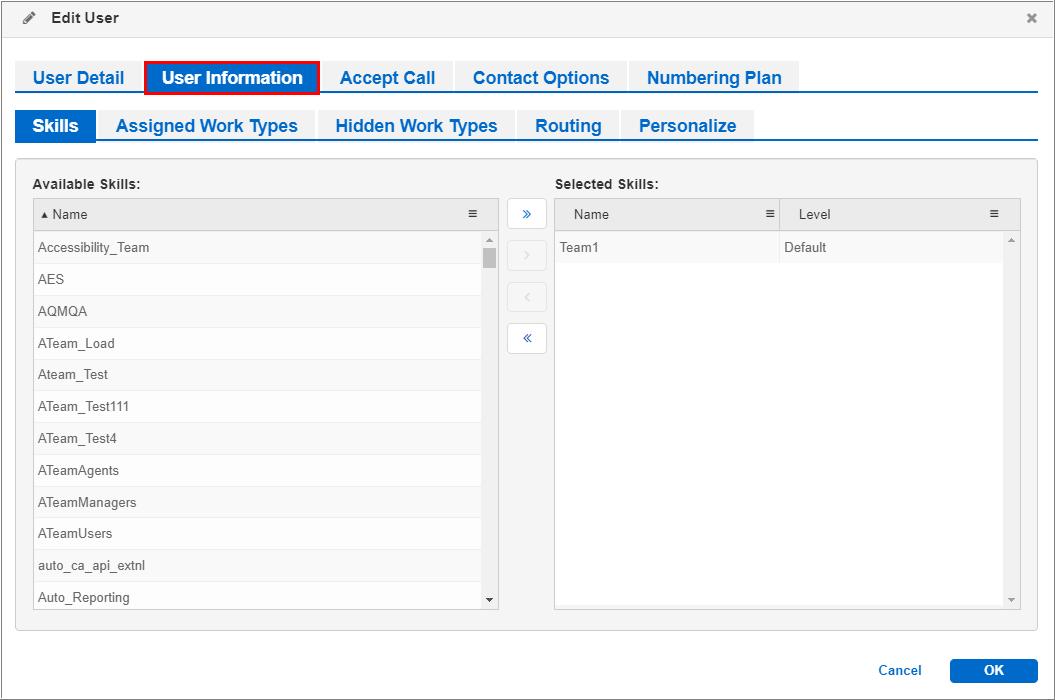Open the Routing tab

pyautogui.click(x=567, y=125)
